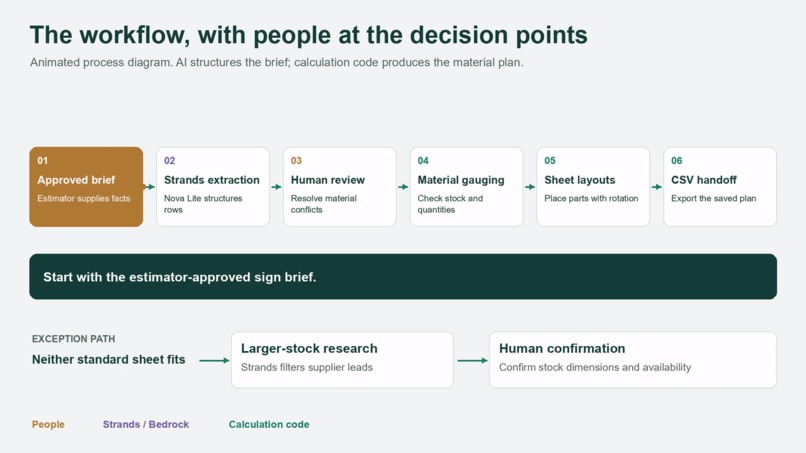Click arrow between Human review and Material gauging
806x453 pixels.
point(403,187)
